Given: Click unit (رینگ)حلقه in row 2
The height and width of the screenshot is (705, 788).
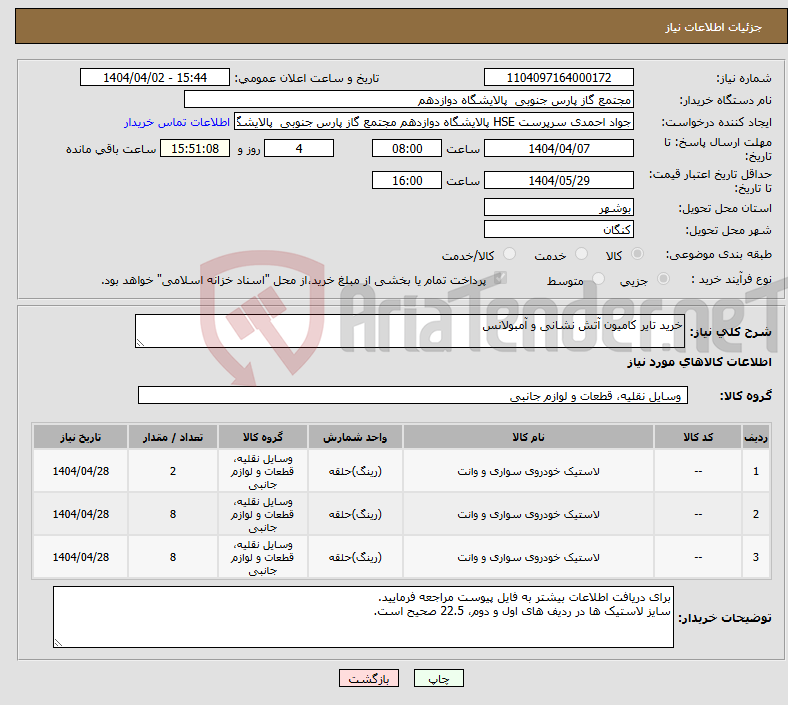Looking at the screenshot, I should [x=355, y=515].
